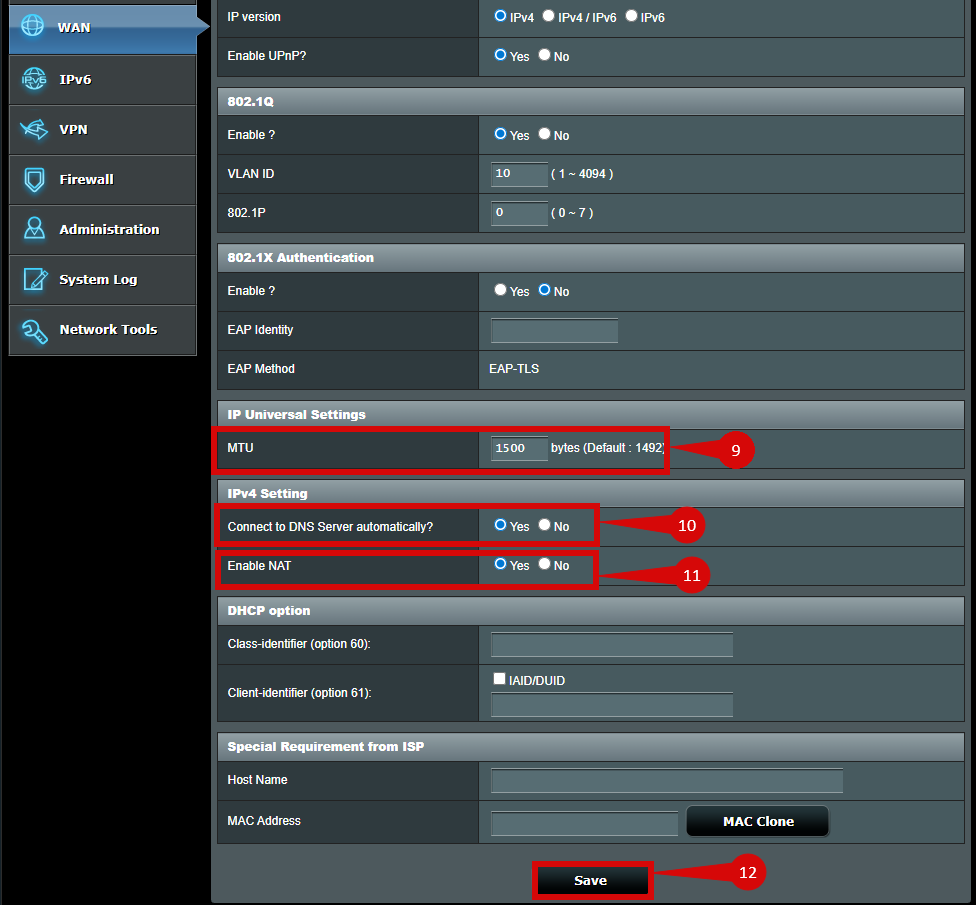This screenshot has width=976, height=905.
Task: Open the IPv6 sidebar icon
Action: point(33,79)
